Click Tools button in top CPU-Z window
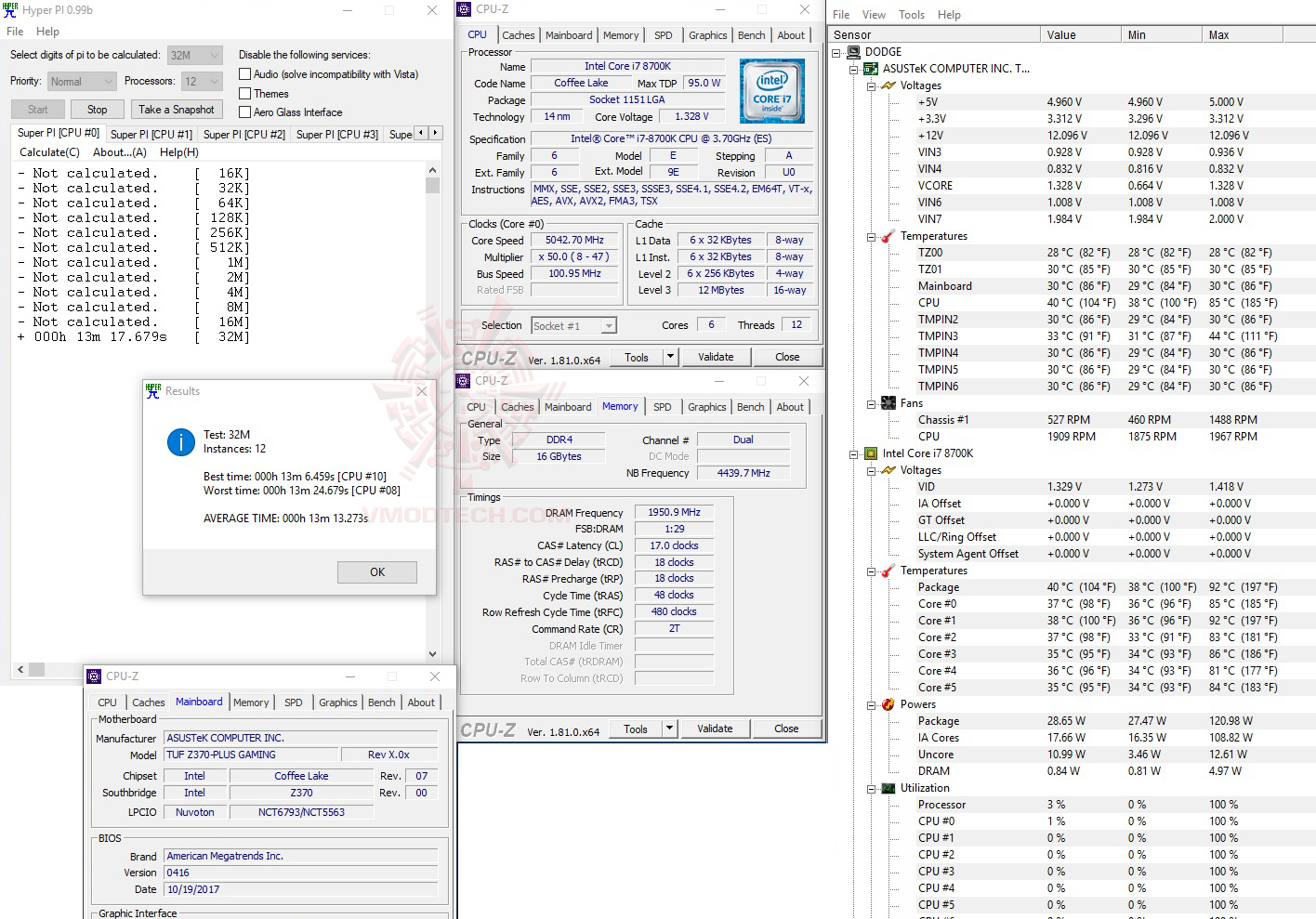 click(x=637, y=357)
